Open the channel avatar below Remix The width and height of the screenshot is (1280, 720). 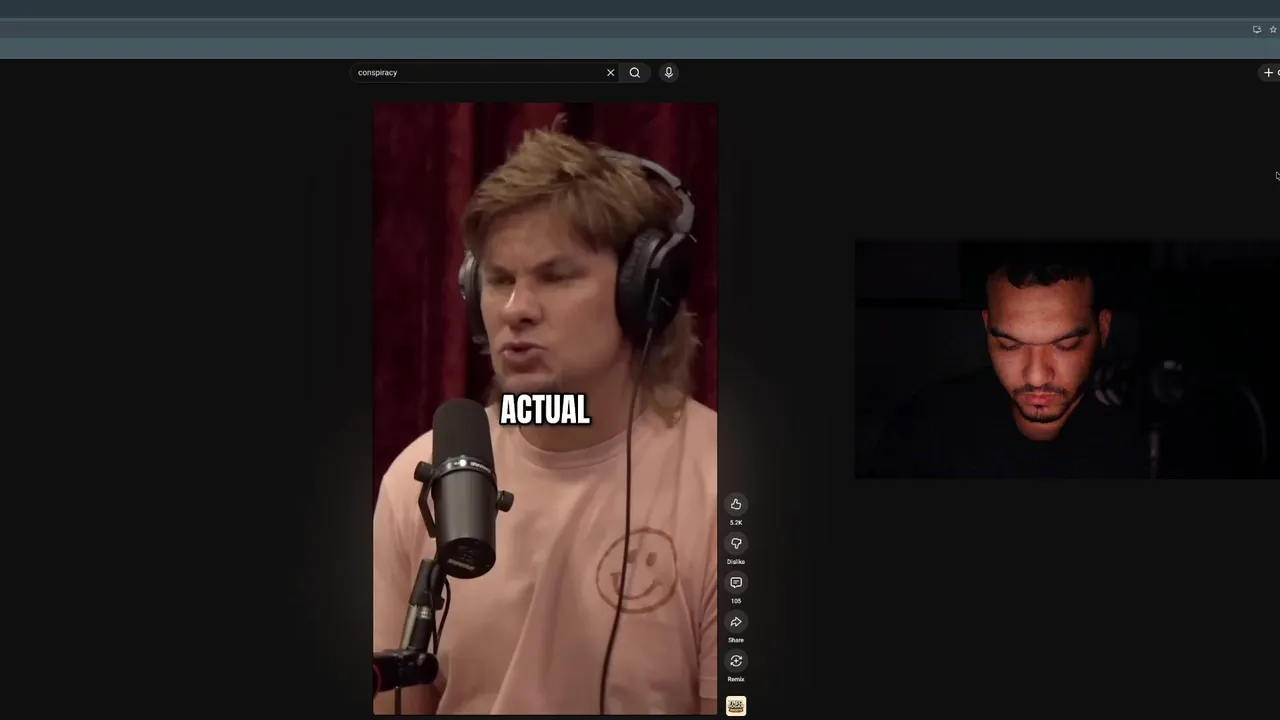[736, 706]
